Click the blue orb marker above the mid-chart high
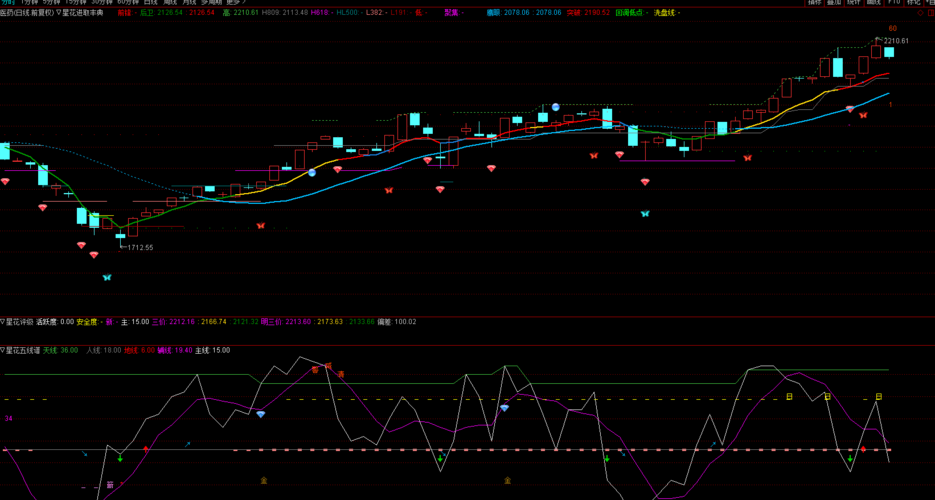 tap(555, 107)
